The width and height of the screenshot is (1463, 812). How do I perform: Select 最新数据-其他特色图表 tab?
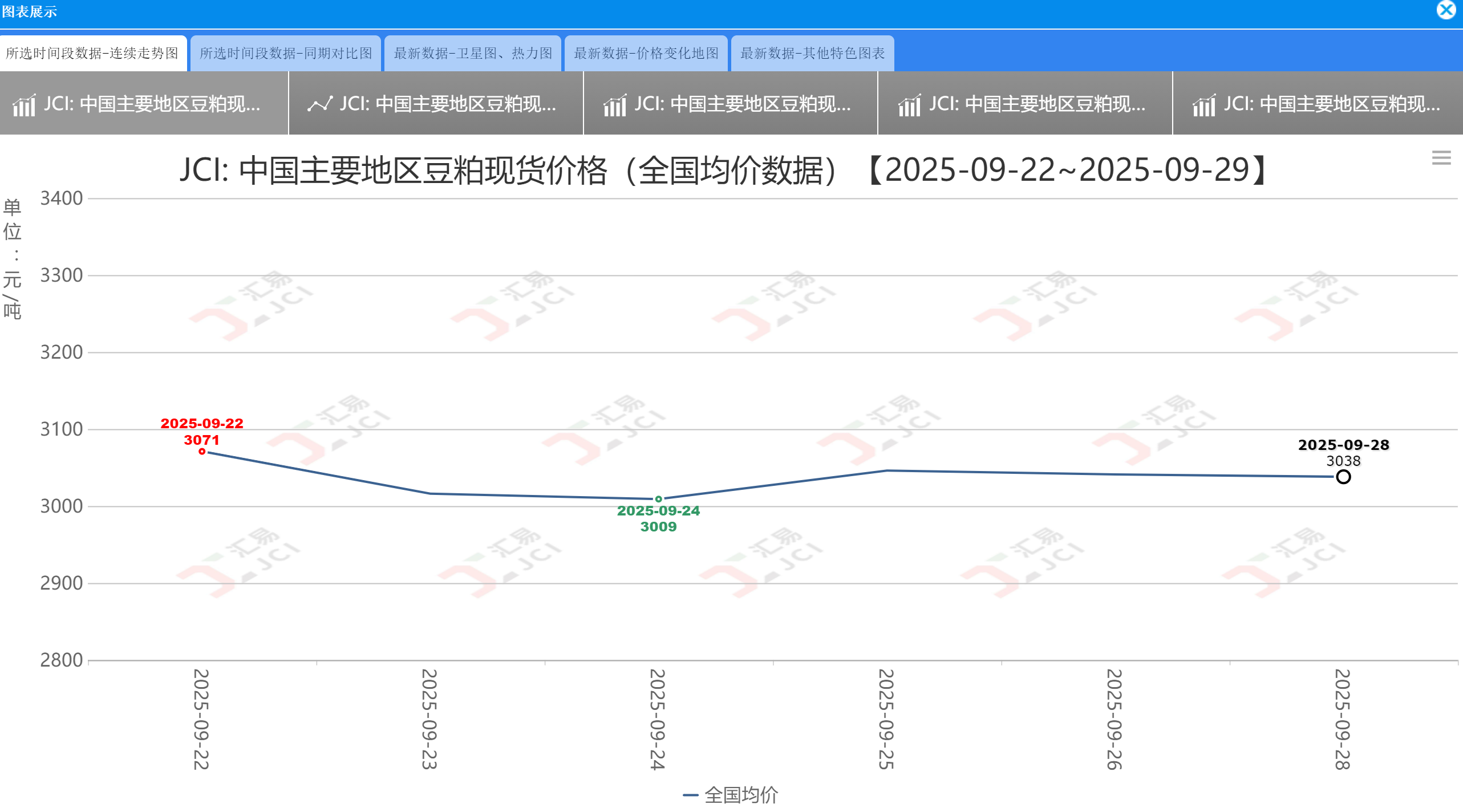(812, 54)
